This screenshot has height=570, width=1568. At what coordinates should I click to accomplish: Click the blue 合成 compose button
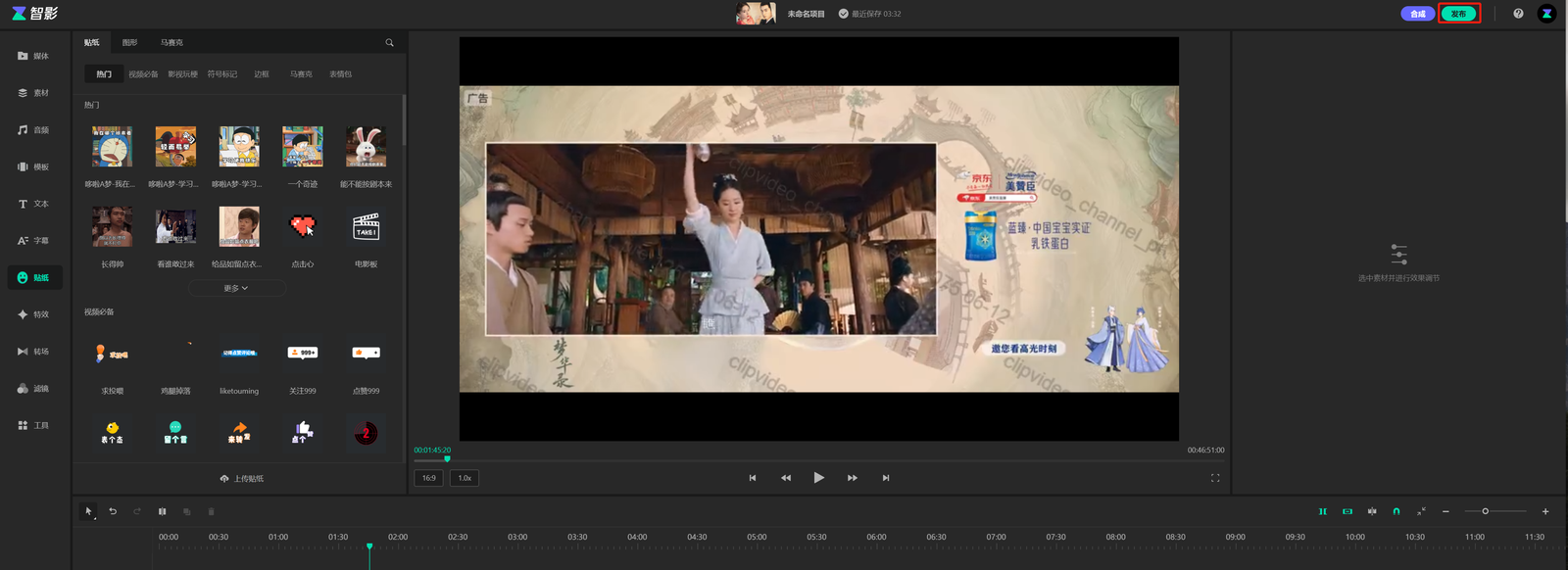(x=1417, y=14)
